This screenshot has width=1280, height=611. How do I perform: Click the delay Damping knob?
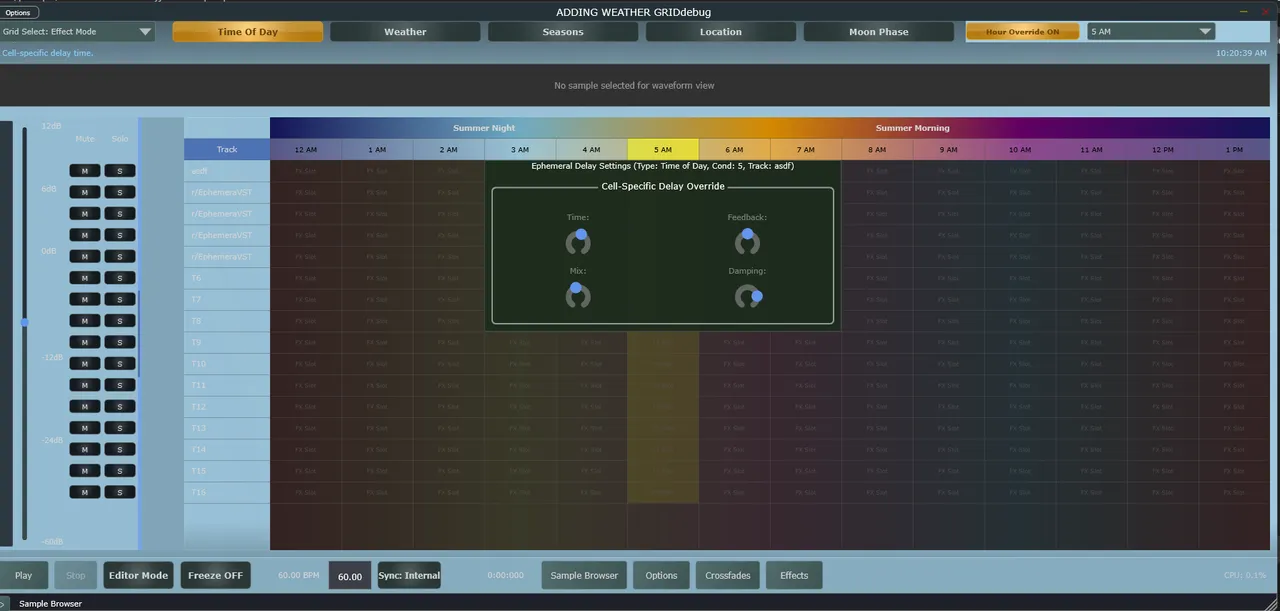click(x=747, y=296)
